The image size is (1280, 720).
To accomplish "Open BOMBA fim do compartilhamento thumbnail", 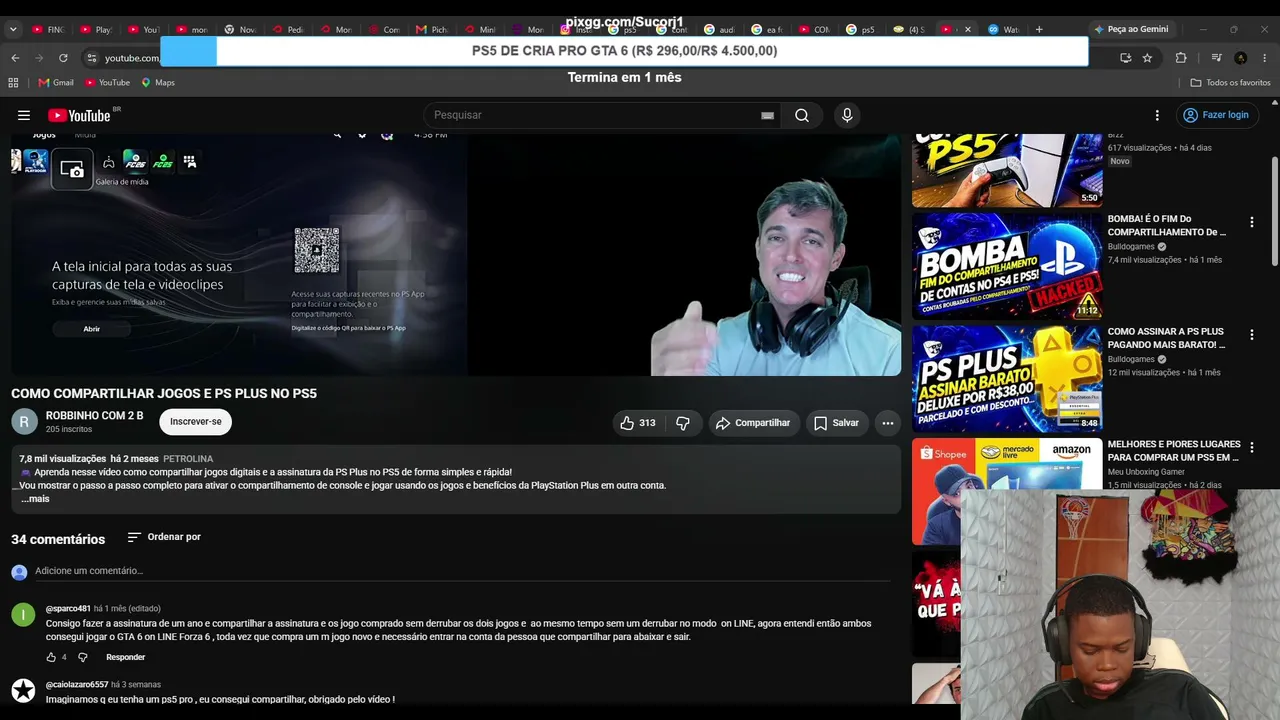I will coord(1007,265).
